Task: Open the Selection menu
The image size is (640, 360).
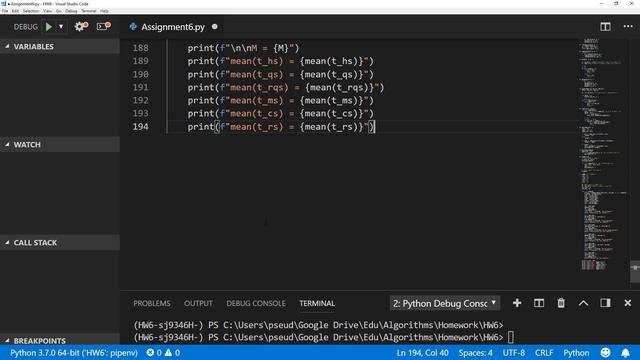Action: pyautogui.click(x=31, y=11)
